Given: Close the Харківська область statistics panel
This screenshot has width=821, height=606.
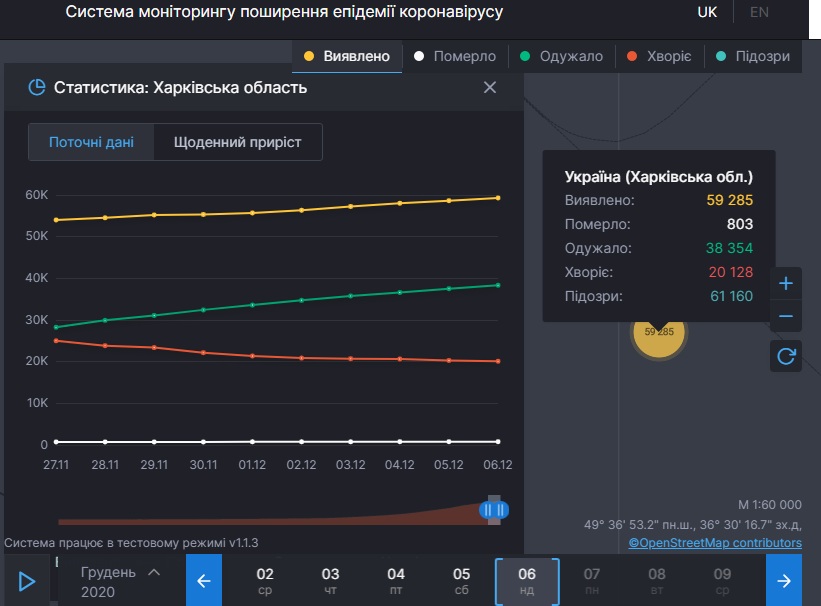Looking at the screenshot, I should pos(489,88).
